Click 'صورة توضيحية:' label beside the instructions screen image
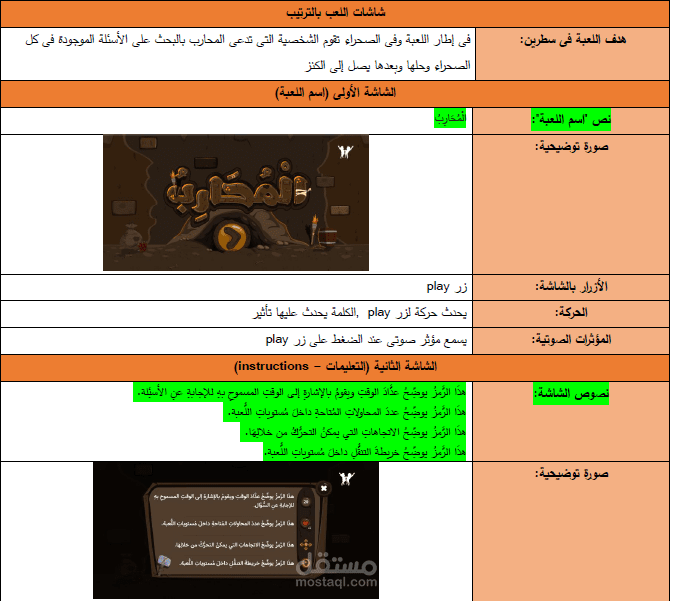The width and height of the screenshot is (673, 601). click(571, 474)
